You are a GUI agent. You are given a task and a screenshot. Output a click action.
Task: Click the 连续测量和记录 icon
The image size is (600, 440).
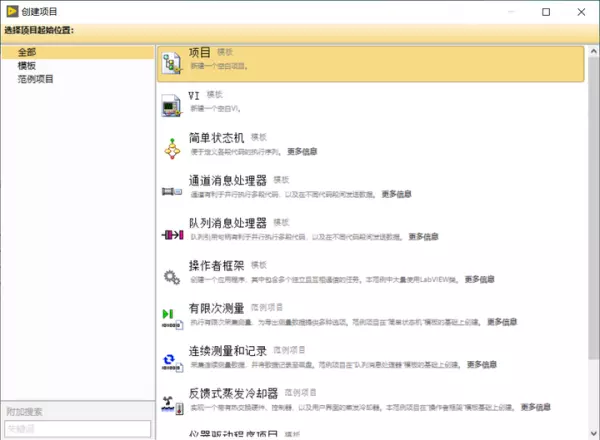tap(172, 362)
